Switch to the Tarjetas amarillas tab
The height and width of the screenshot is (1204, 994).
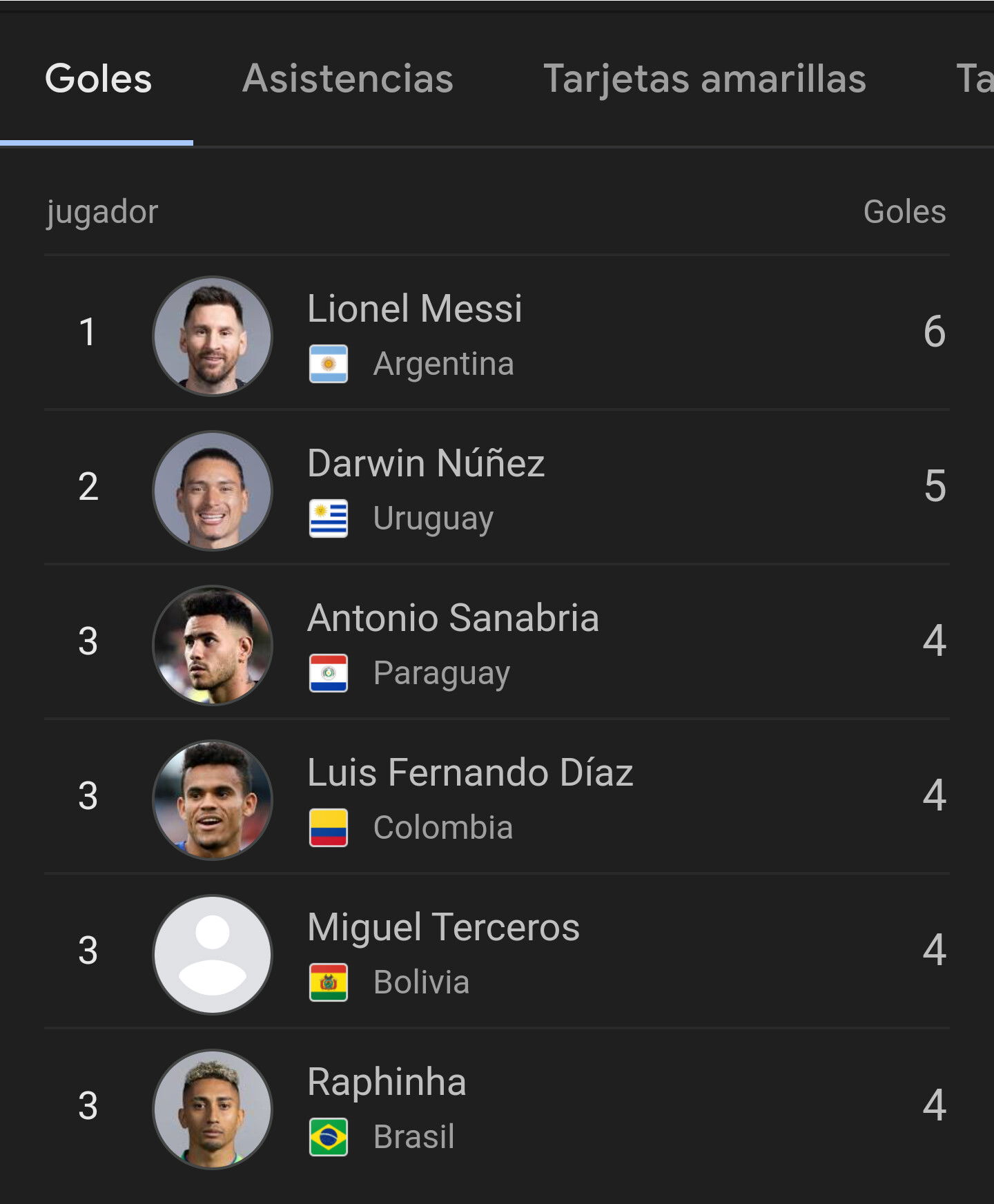tap(705, 79)
